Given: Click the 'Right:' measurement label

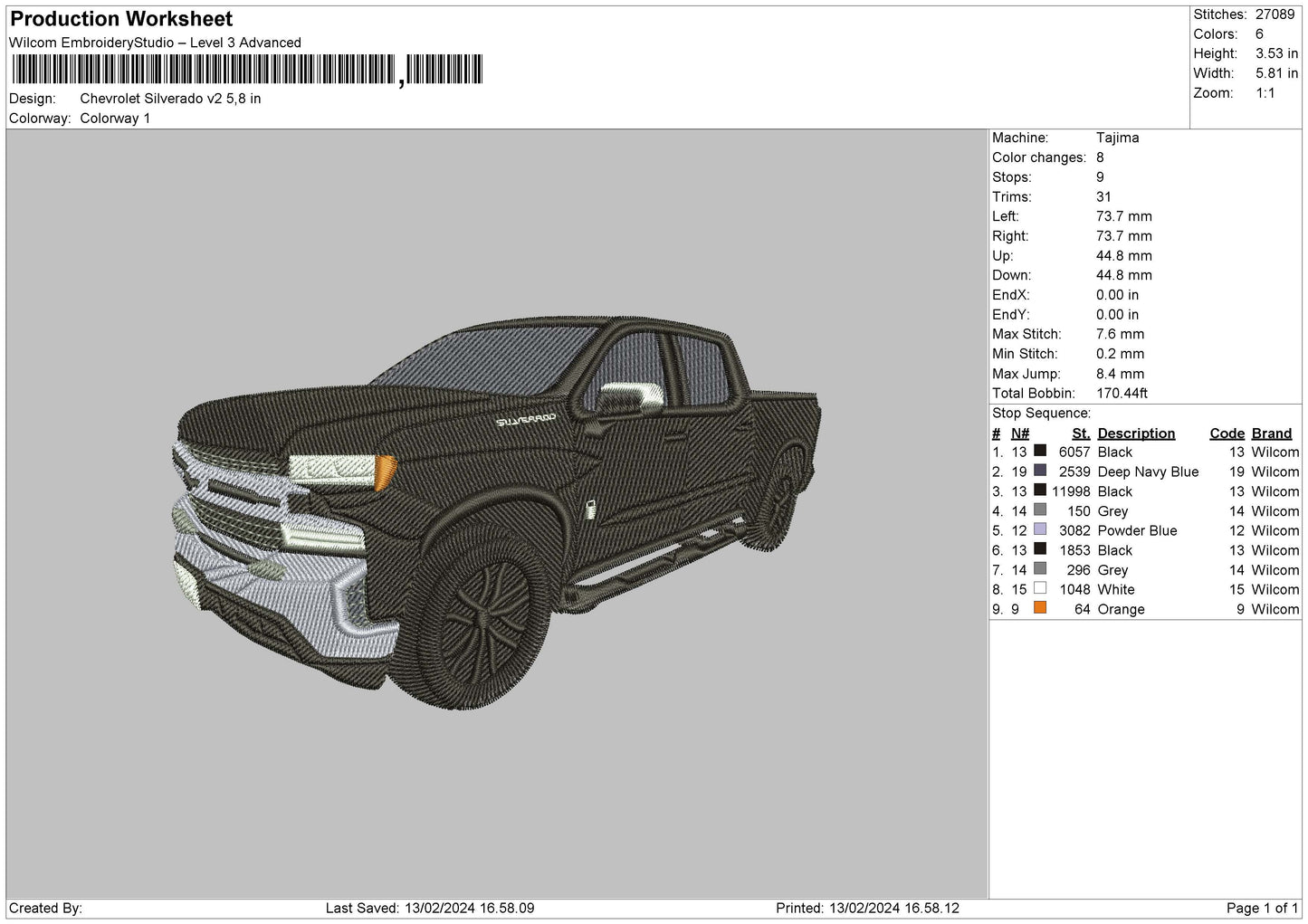Looking at the screenshot, I should [1009, 236].
